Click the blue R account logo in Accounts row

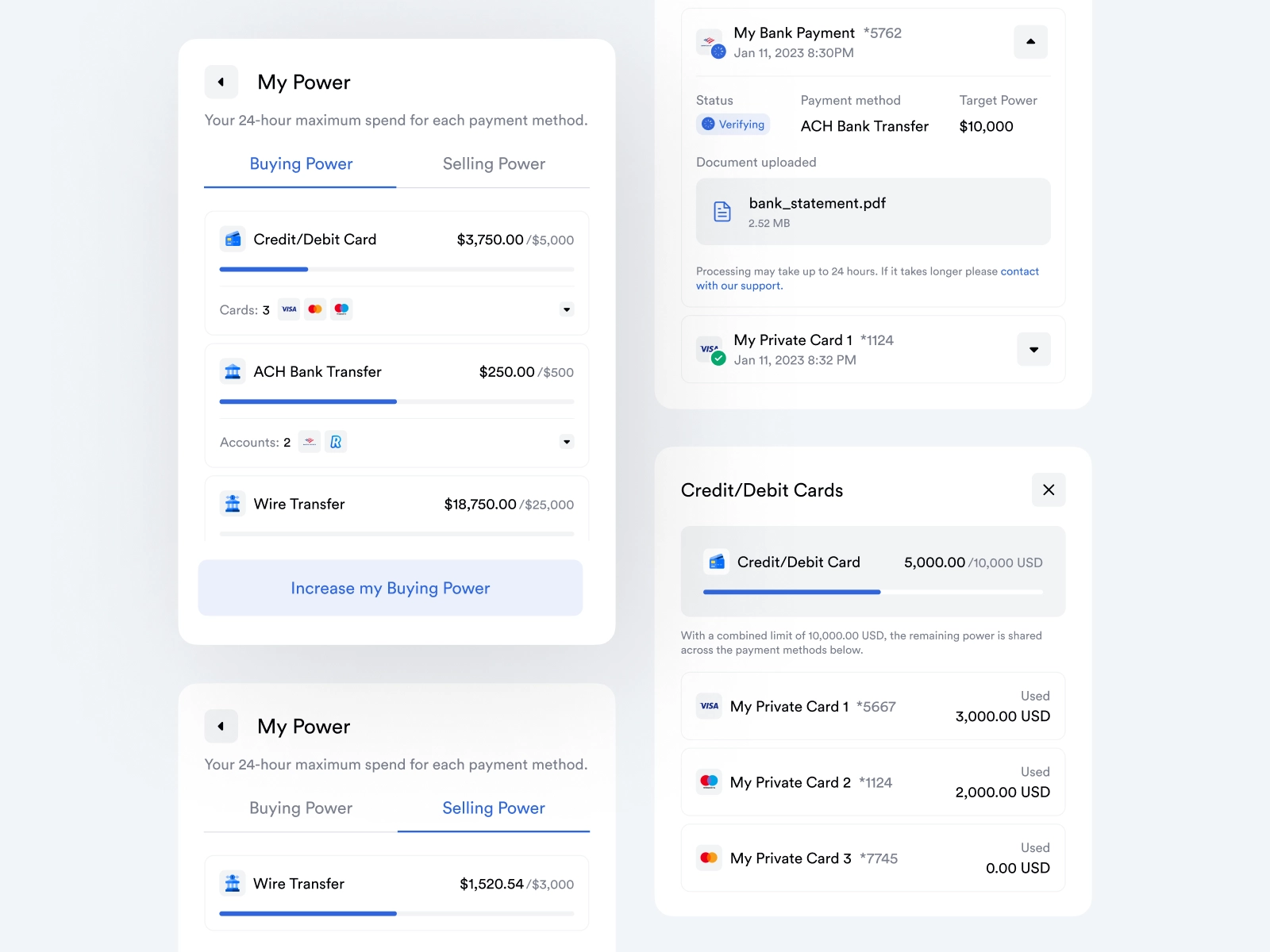(x=336, y=442)
